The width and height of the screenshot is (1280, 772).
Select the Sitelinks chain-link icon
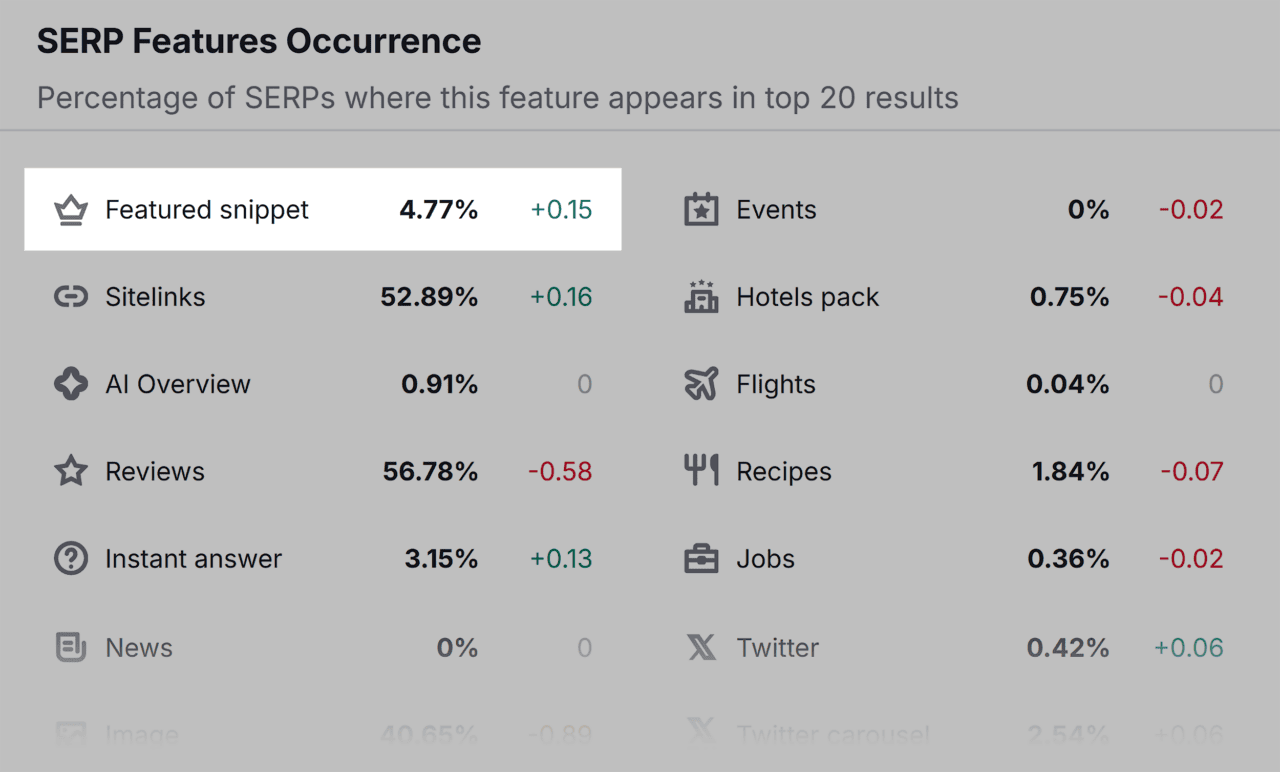71,296
